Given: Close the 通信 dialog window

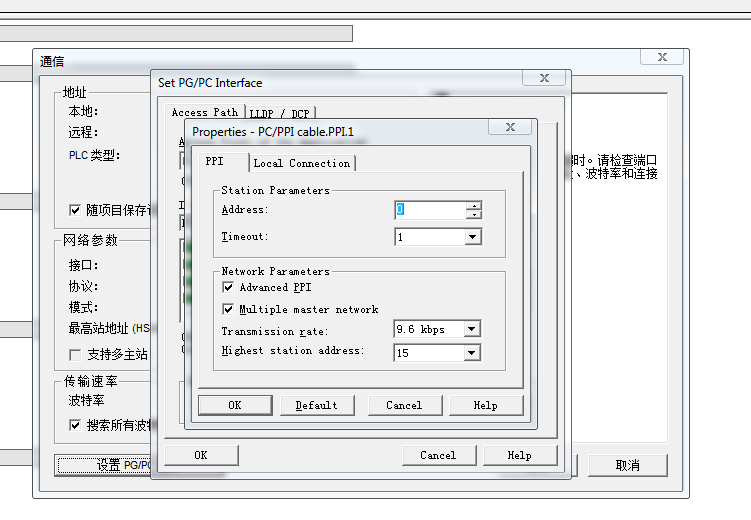Looking at the screenshot, I should coord(661,58).
